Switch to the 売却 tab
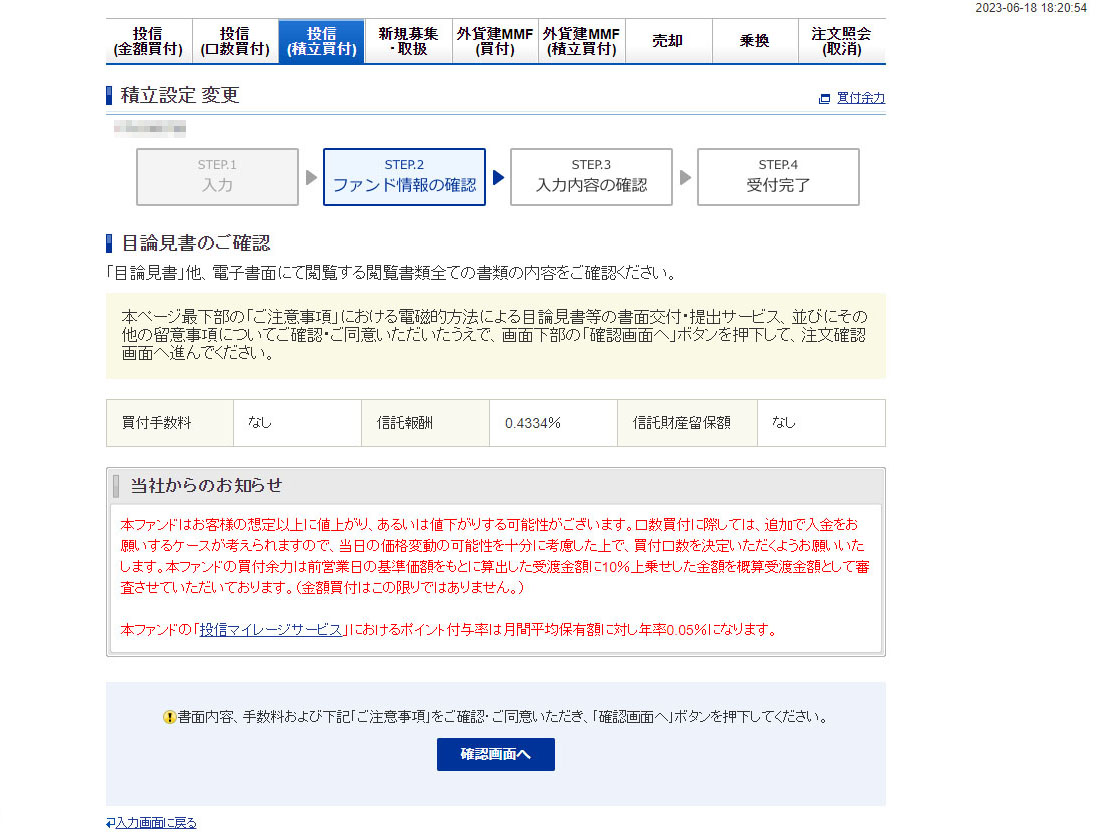The height and width of the screenshot is (839, 1102). [x=668, y=41]
